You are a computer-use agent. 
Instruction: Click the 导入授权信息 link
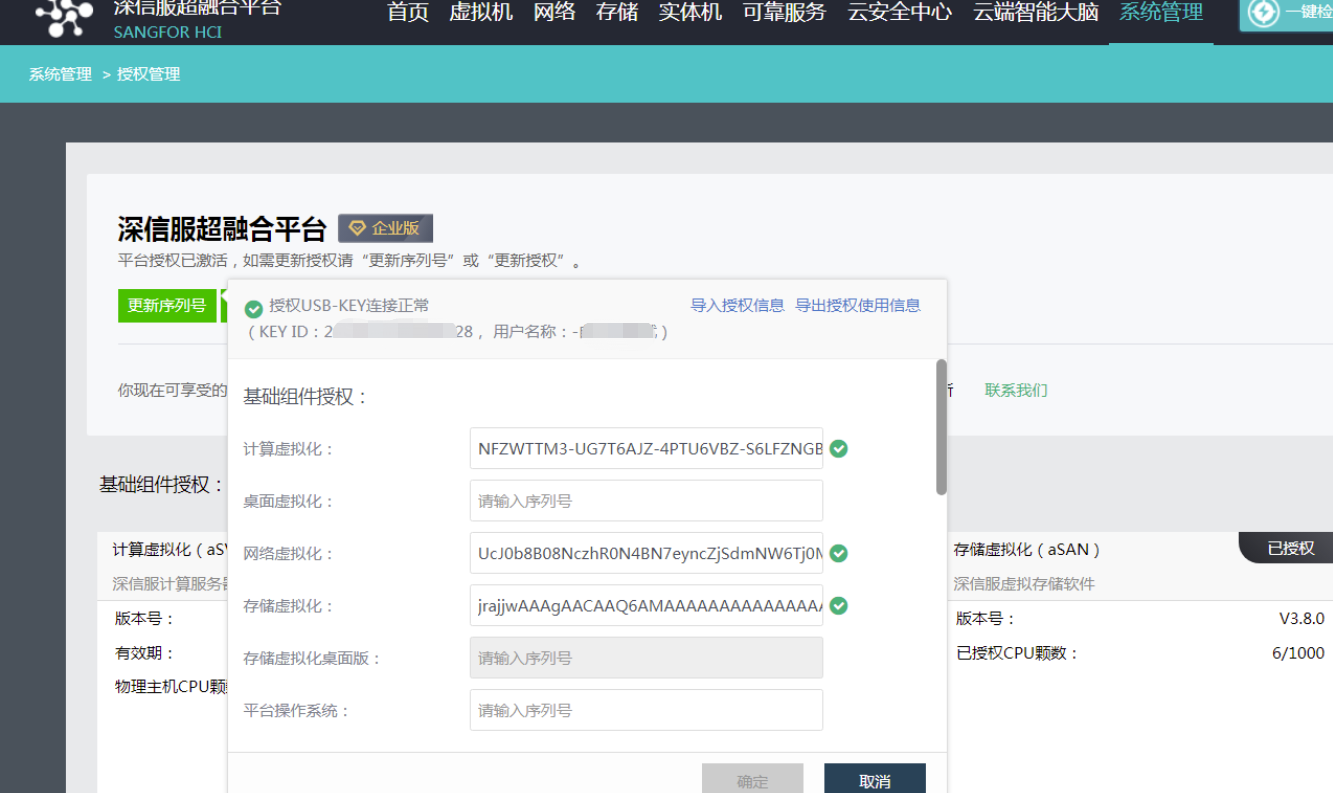coord(737,305)
